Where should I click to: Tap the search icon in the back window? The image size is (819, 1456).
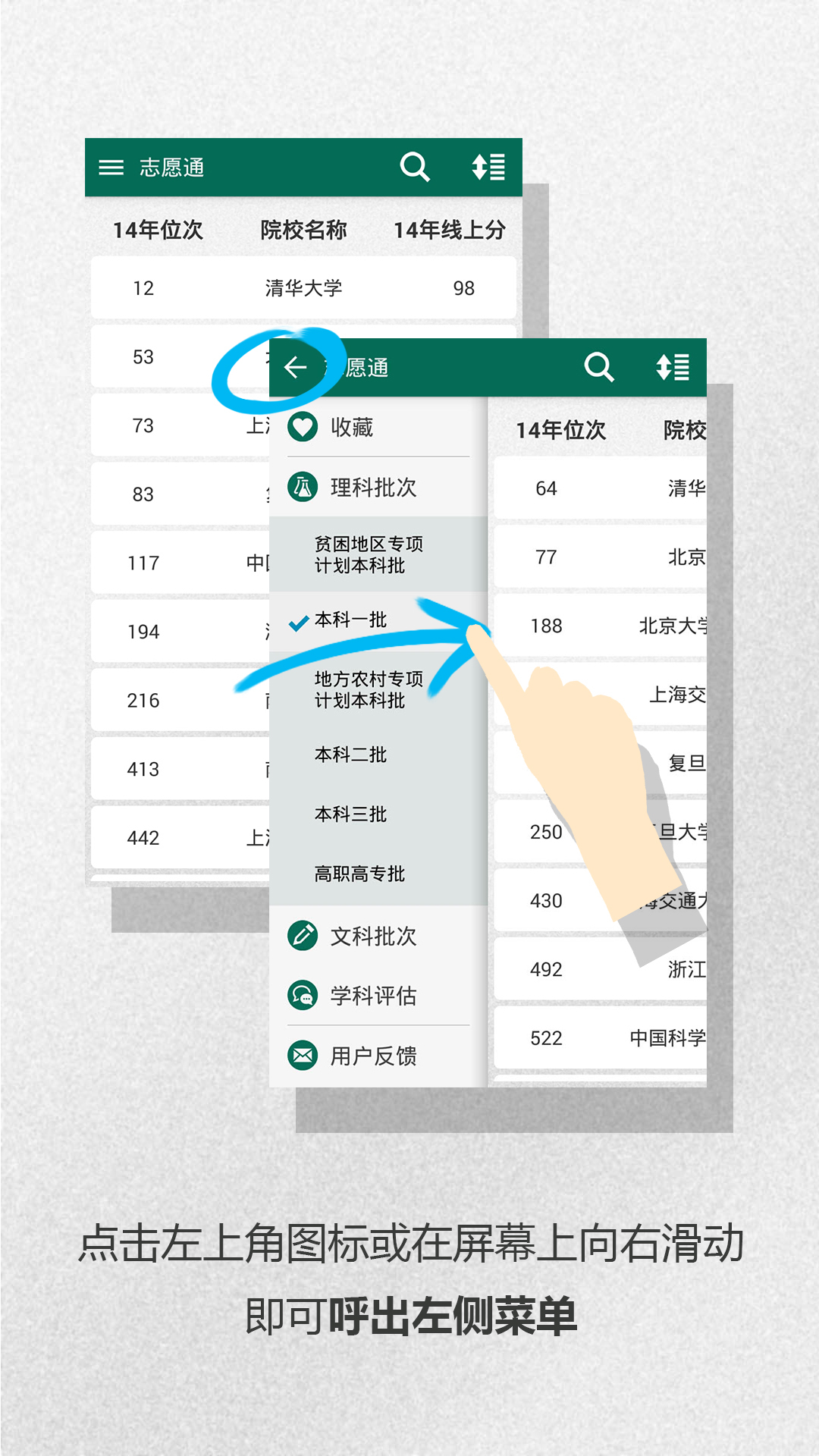tap(415, 168)
